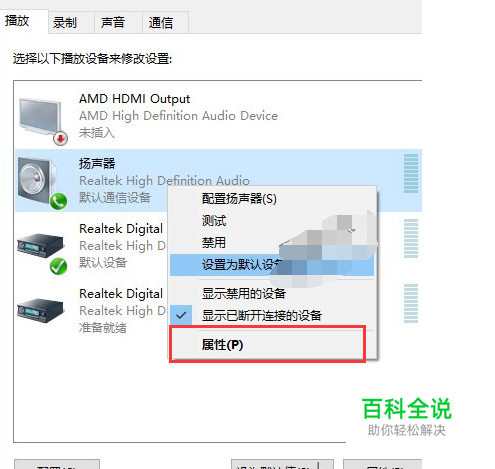Image resolution: width=495 pixels, height=469 pixels.
Task: Click the green checkmark default device badge
Action: [59, 267]
